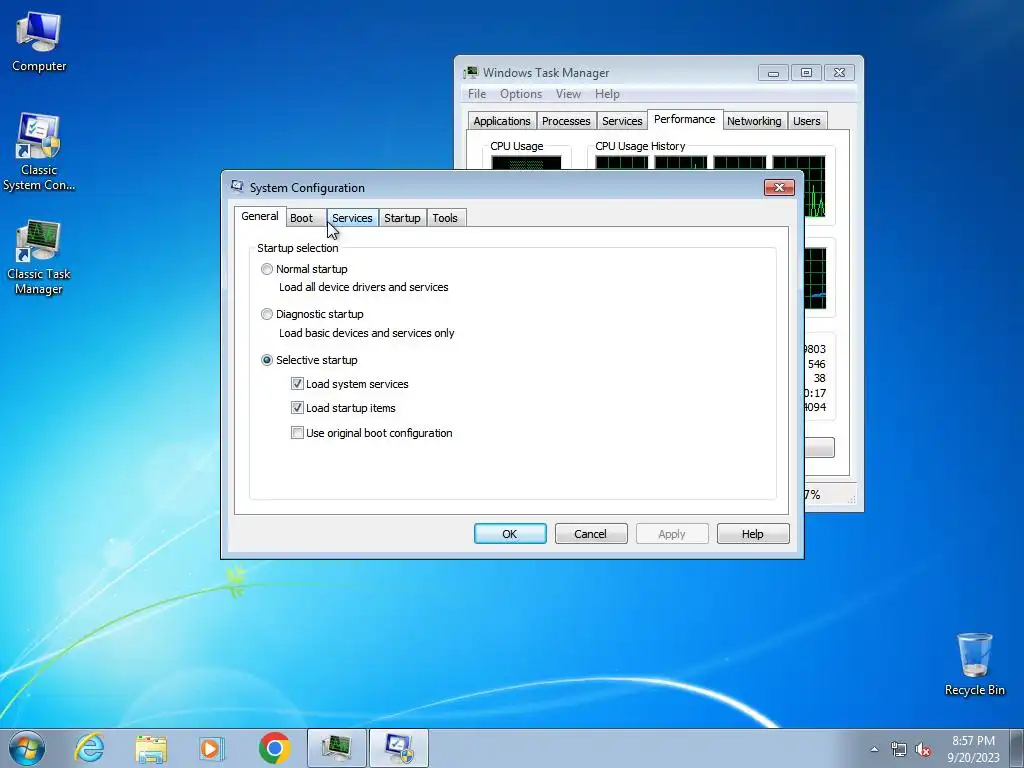Open the clock showing 8:57 PM
Image resolution: width=1024 pixels, height=768 pixels.
pos(973,749)
